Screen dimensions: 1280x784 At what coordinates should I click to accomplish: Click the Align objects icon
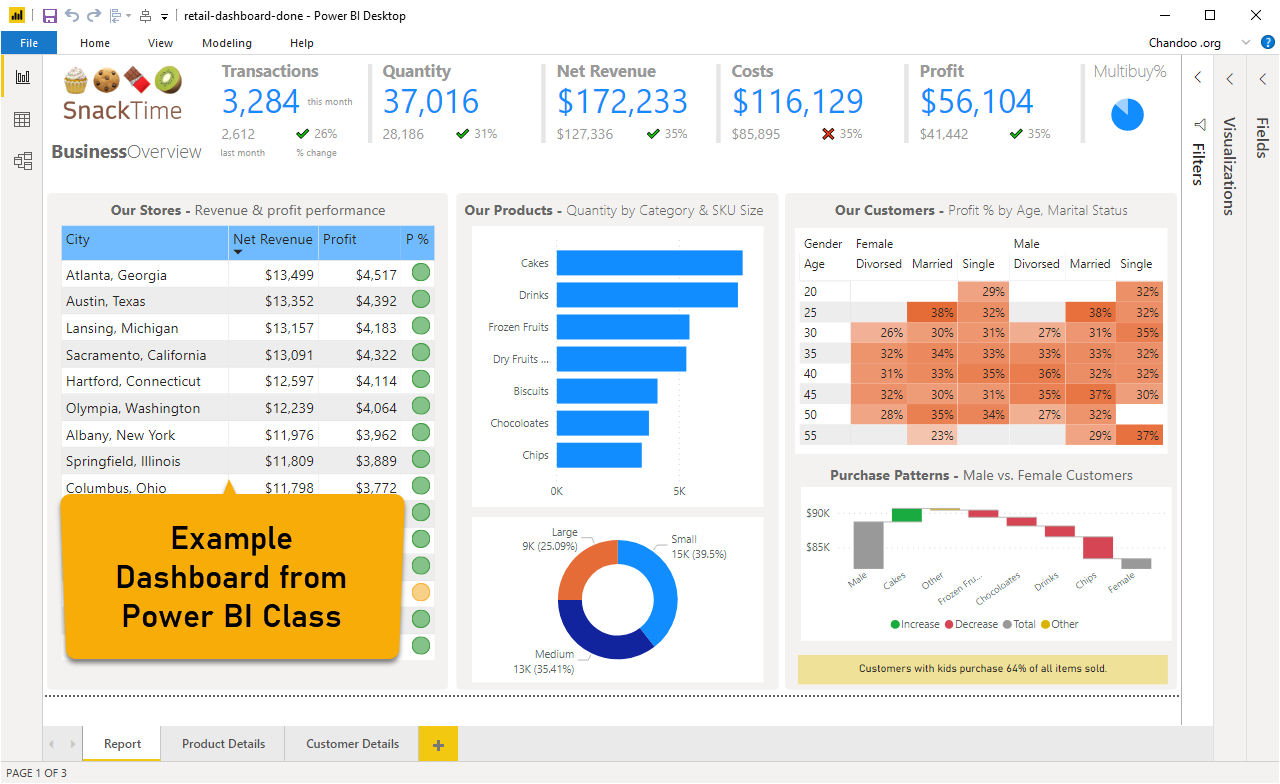[x=115, y=16]
